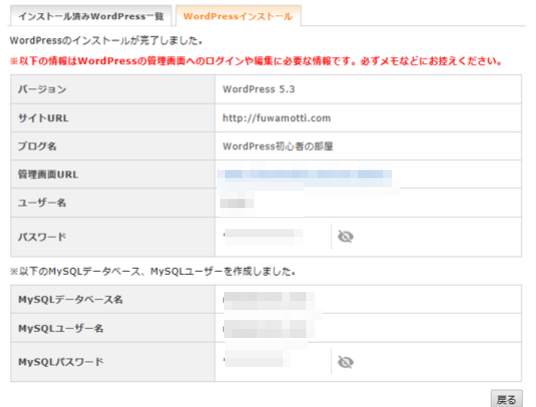This screenshot has height=407, width=536.
Task: Click the 戻る button
Action: coord(507,399)
